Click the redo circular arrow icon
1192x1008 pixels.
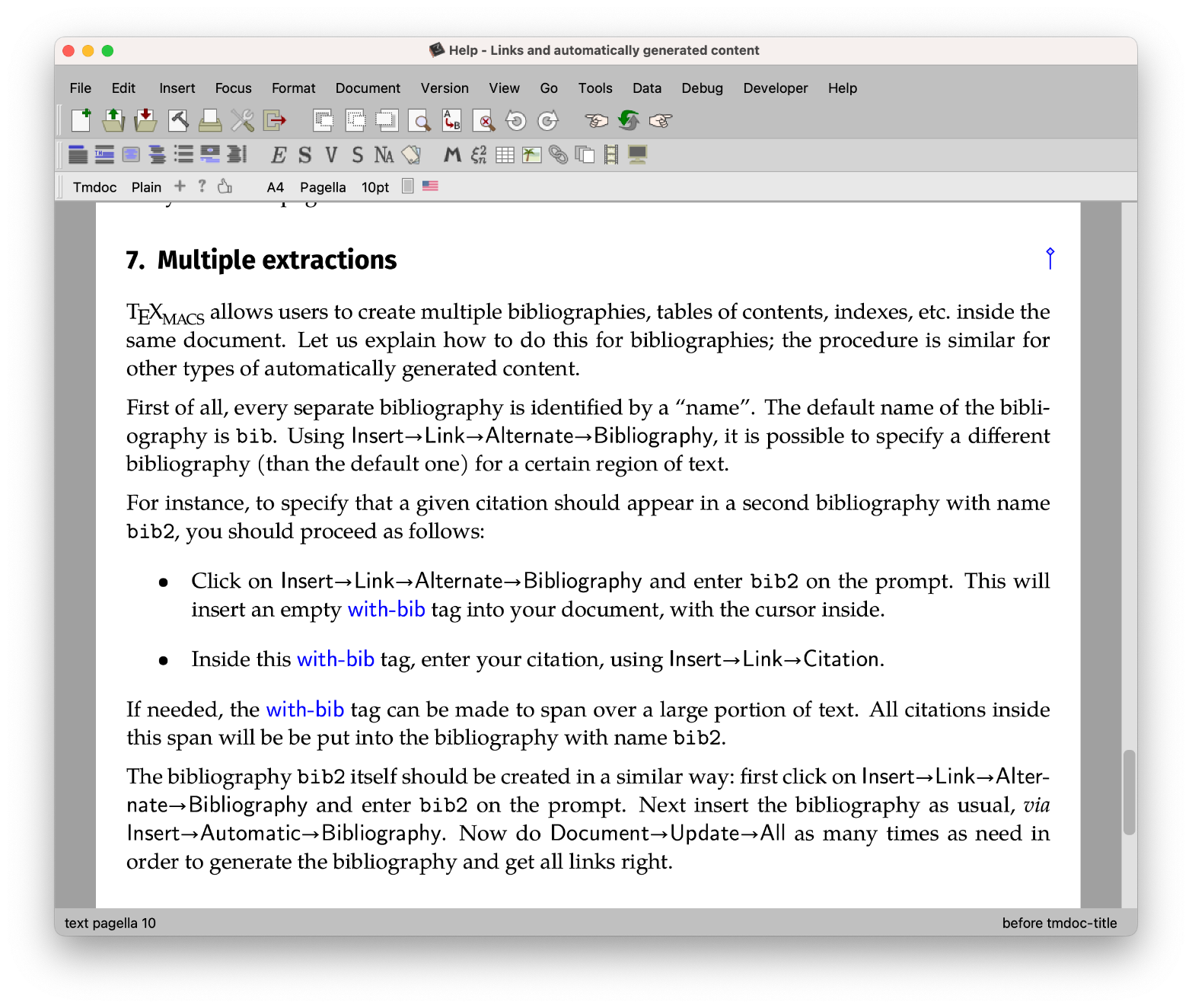[x=548, y=120]
